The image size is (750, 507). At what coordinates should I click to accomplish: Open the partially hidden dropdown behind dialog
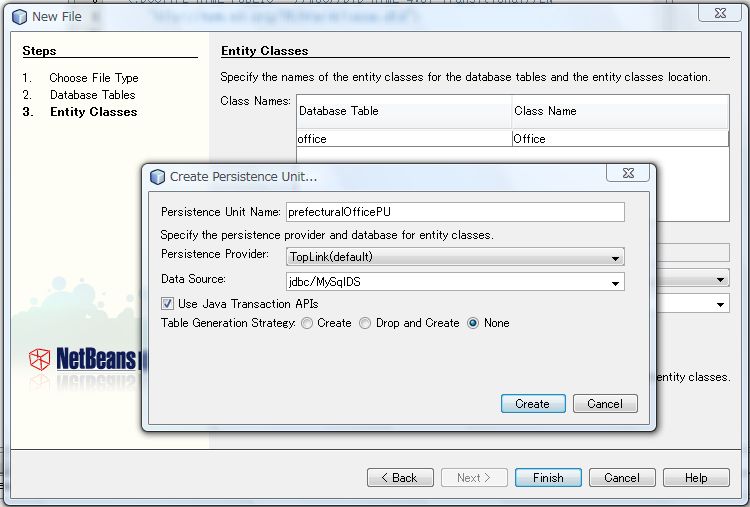pos(720,304)
